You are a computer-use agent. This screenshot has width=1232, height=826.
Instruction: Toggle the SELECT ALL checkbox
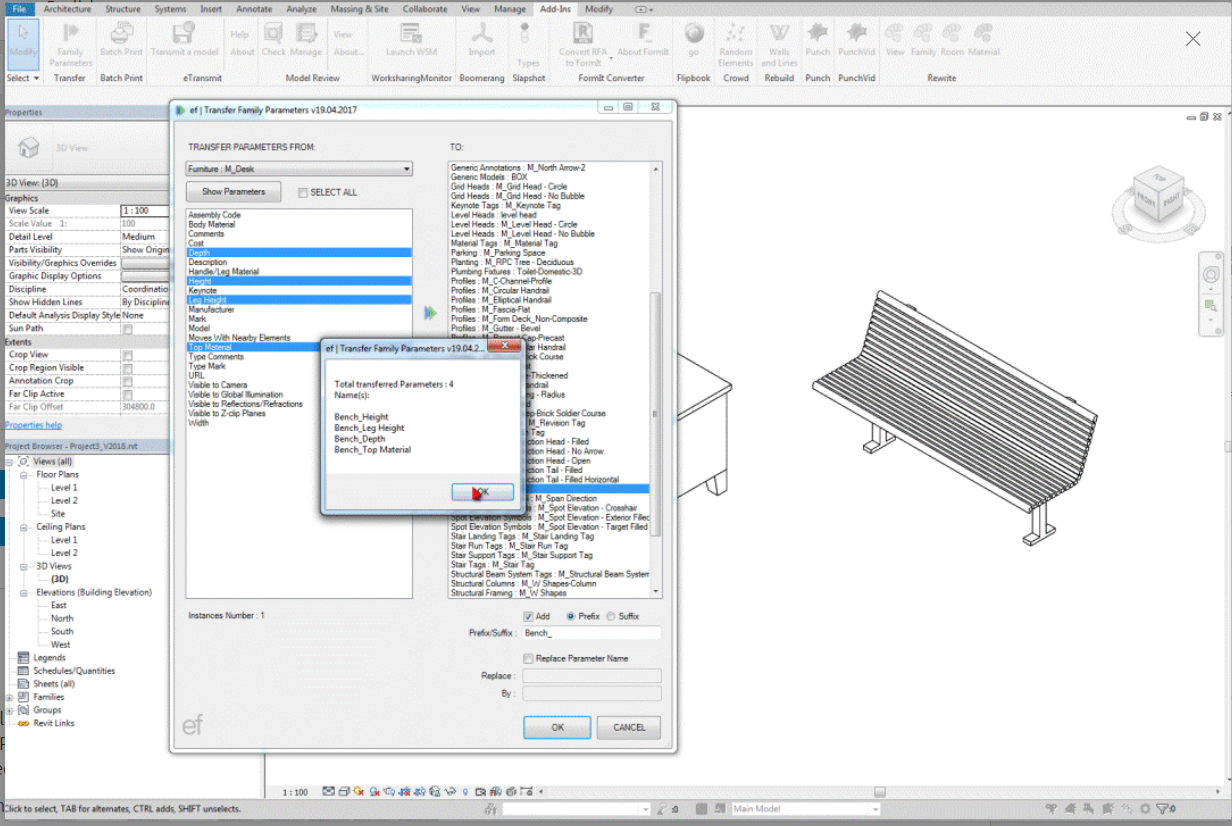coord(303,193)
